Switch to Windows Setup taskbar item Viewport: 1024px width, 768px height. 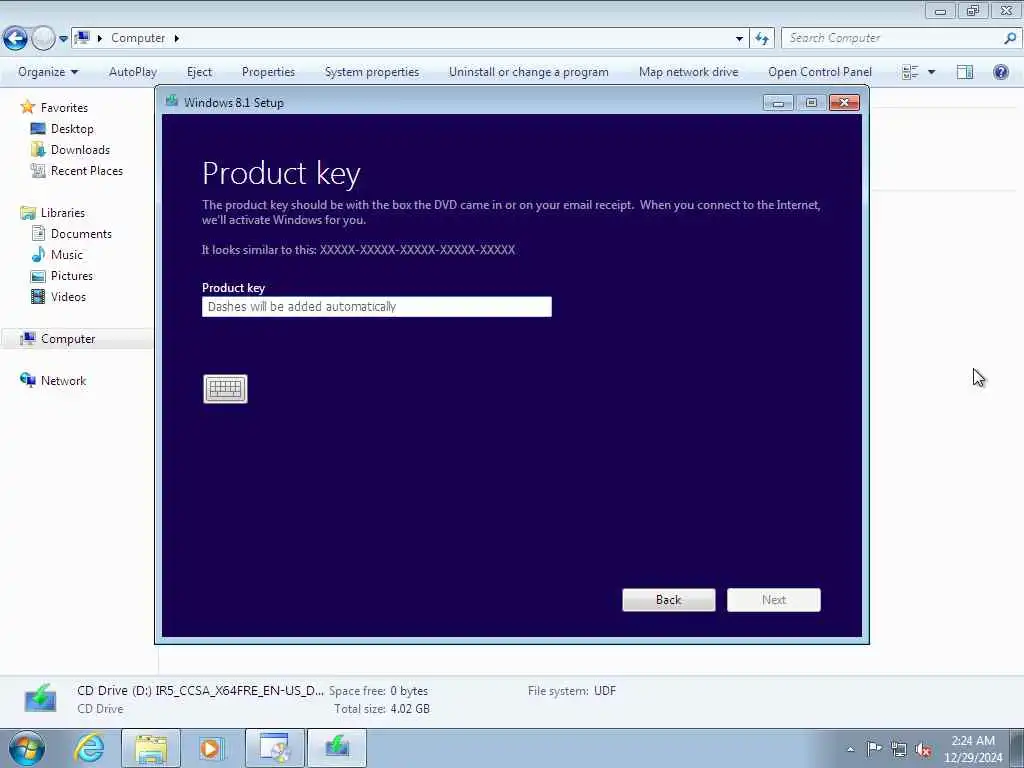click(337, 748)
